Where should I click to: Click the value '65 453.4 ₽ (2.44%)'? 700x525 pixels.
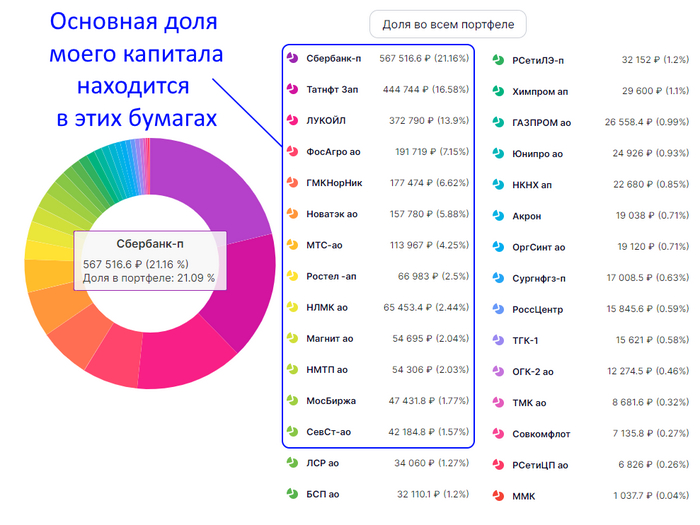426,307
